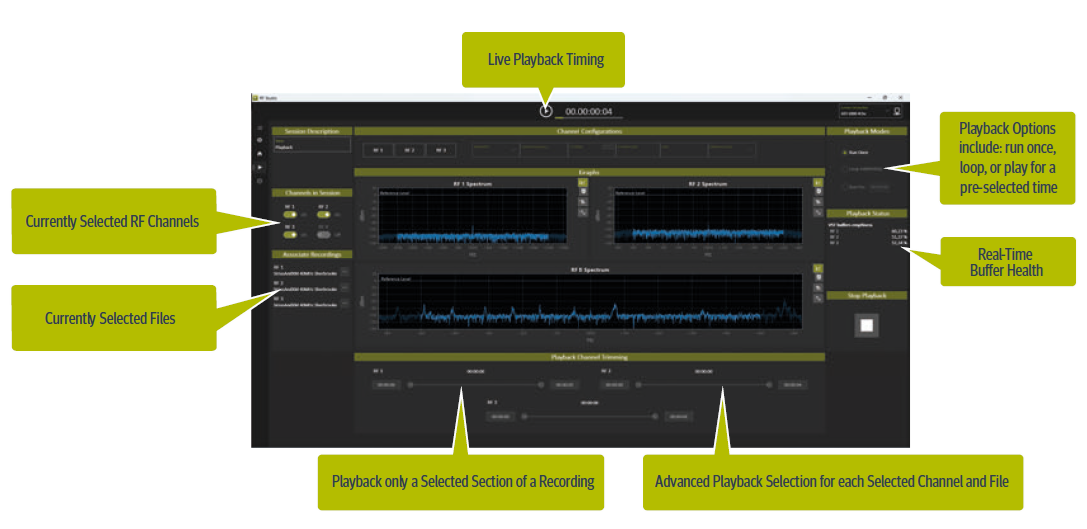This screenshot has height=529, width=1087.
Task: Click the device icon in top-right corner
Action: point(897,112)
